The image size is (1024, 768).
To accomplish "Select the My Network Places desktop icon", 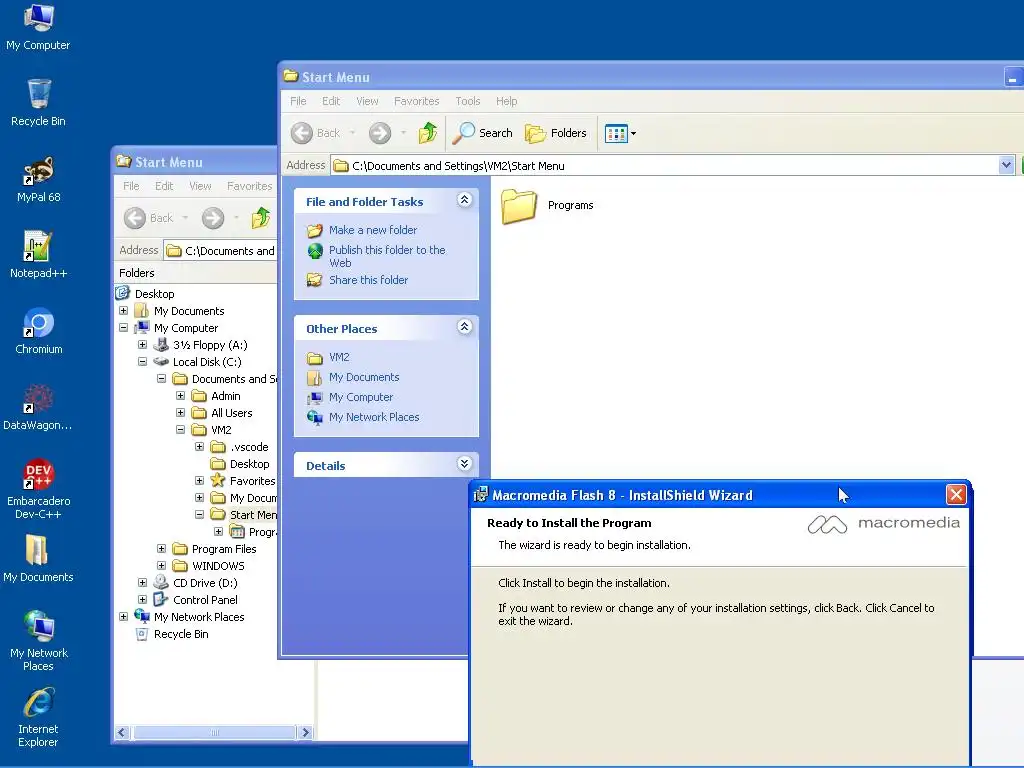I will click(x=38, y=641).
